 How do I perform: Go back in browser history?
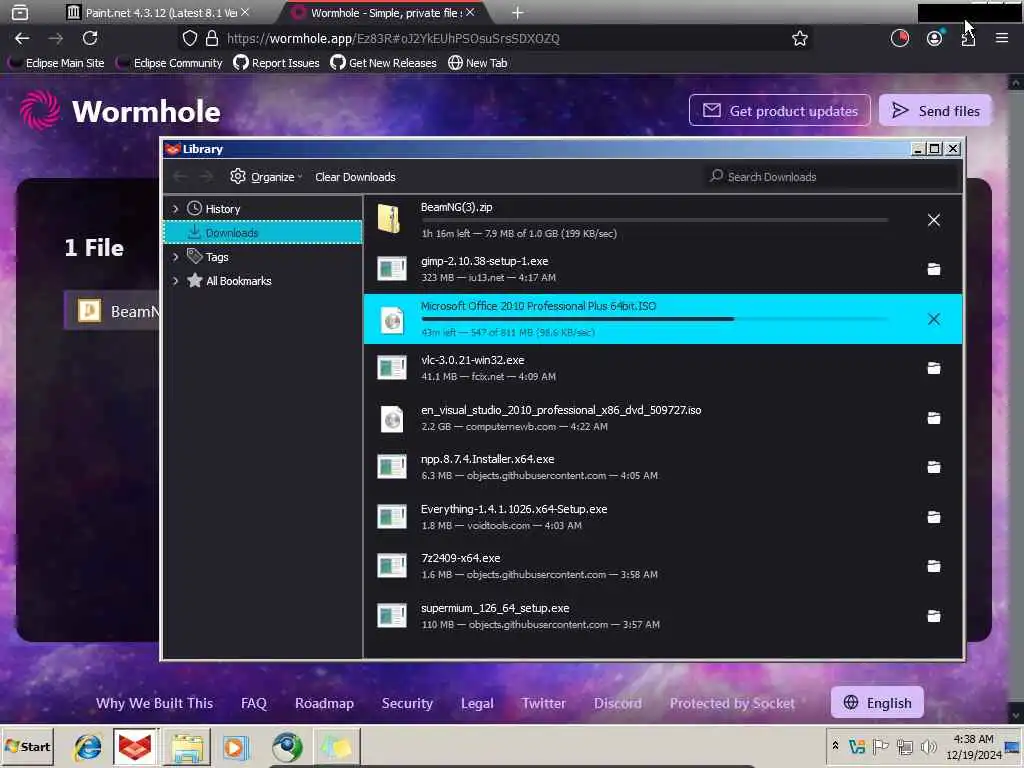[x=22, y=39]
